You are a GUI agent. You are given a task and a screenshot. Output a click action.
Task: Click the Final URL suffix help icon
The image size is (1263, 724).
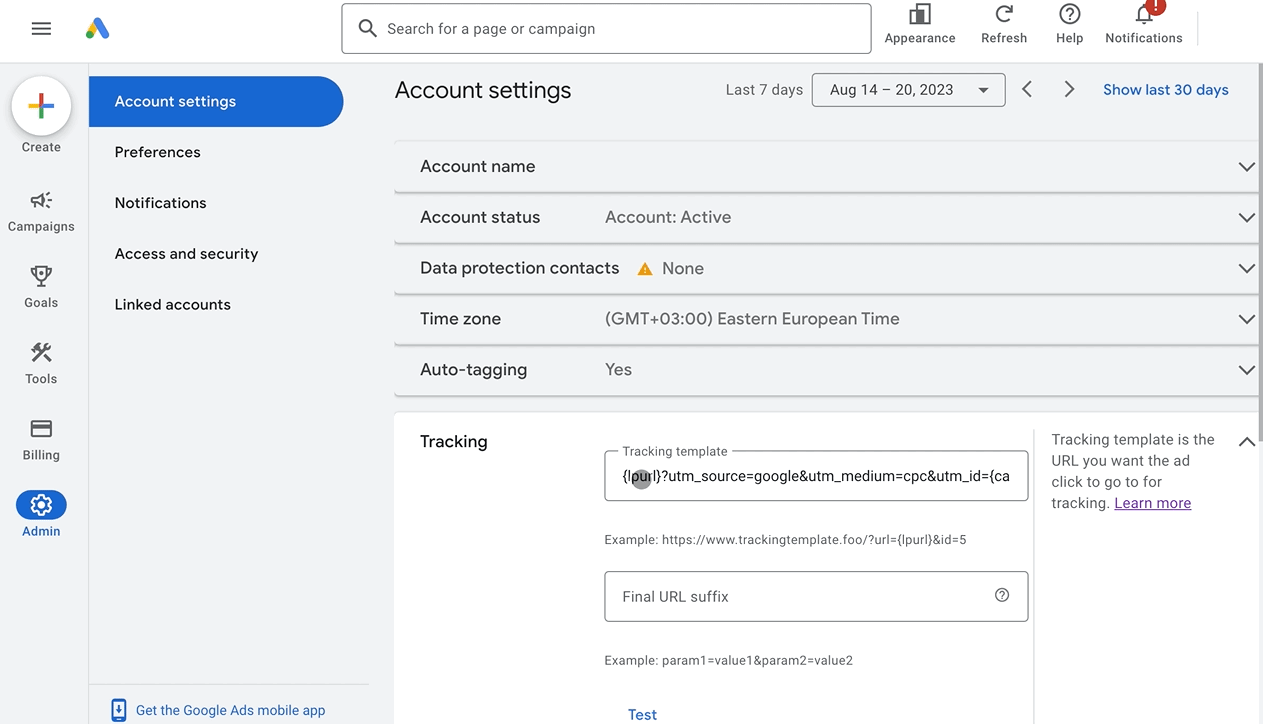pyautogui.click(x=1002, y=595)
